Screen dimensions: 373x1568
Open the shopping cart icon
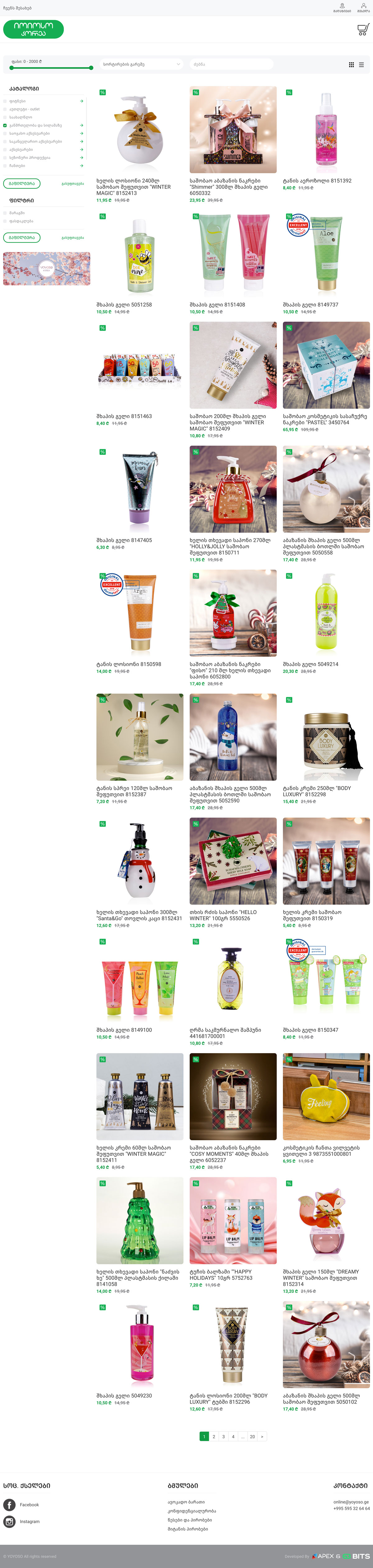coord(363,29)
